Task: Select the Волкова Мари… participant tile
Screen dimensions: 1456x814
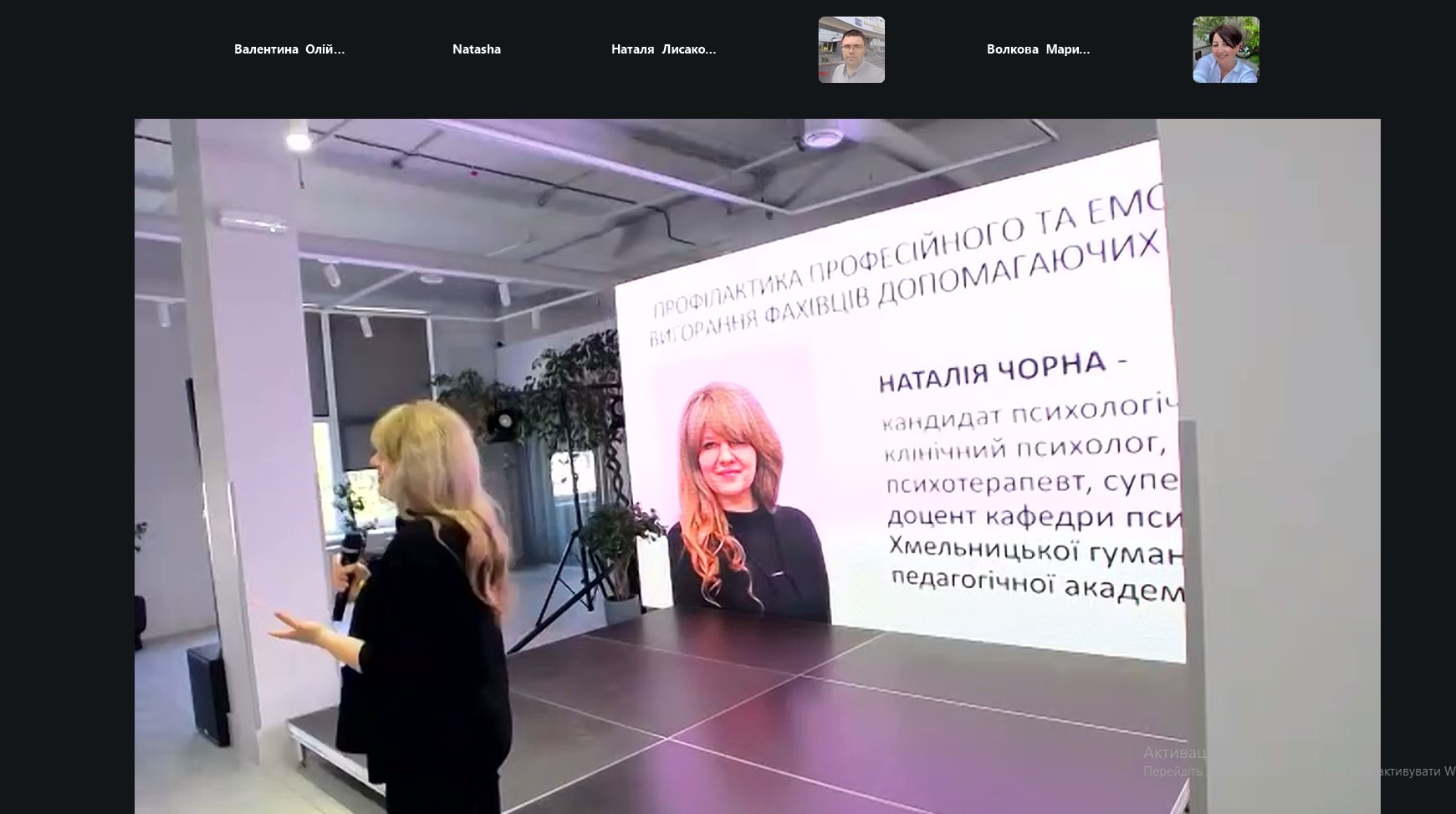Action: coord(1038,49)
